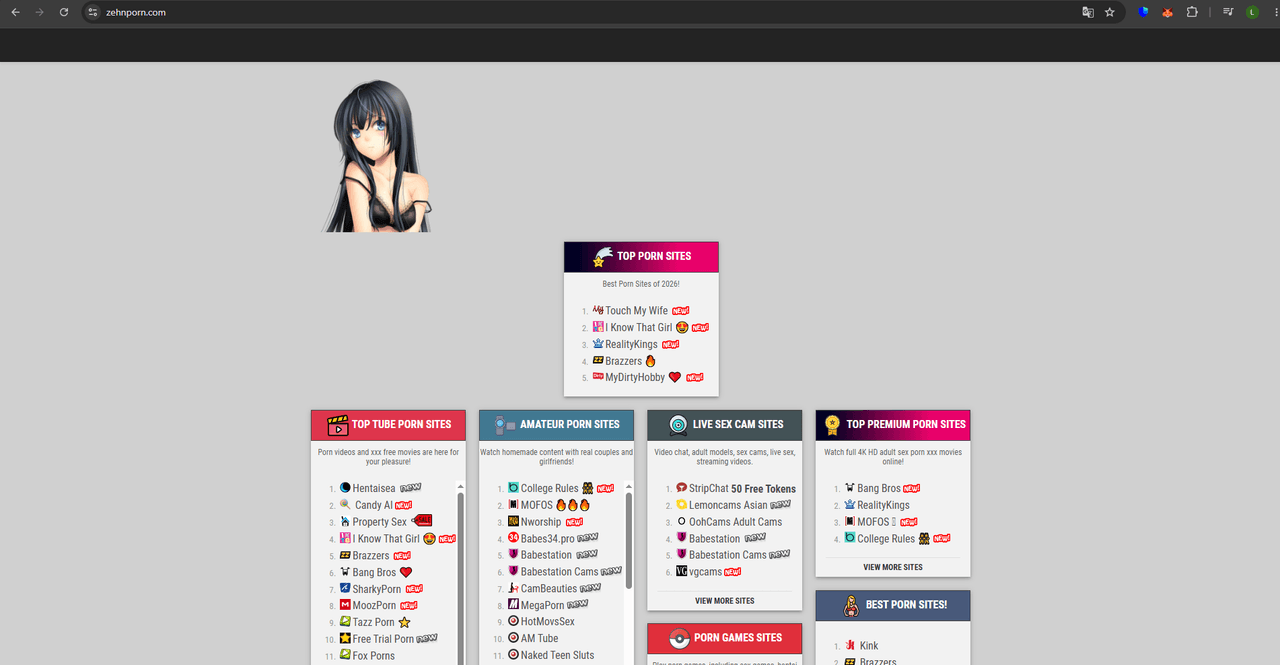Open the OohCams Adult Cams link
This screenshot has width=1280, height=665.
tap(735, 522)
